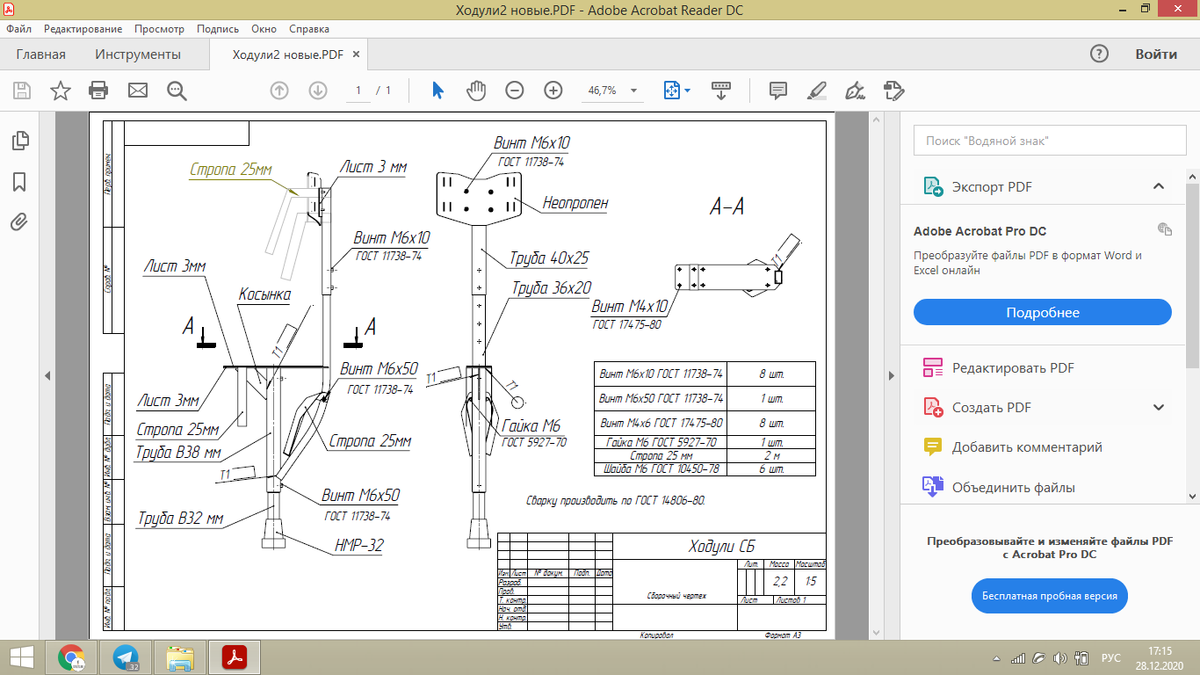Add a sticky note comment
Viewport: 1200px width, 675px height.
pyautogui.click(x=777, y=91)
